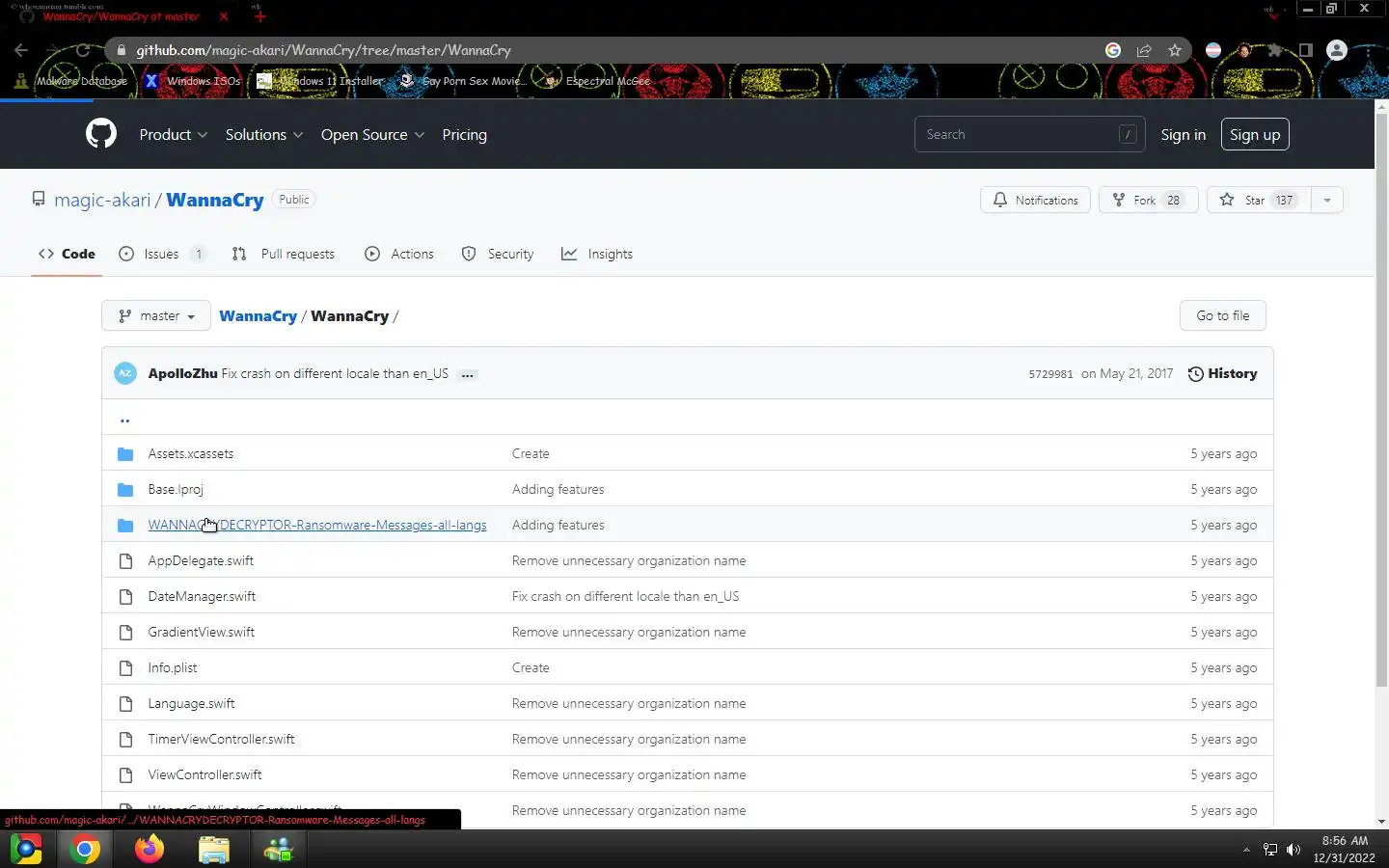Open commit hash 5729981

1050,374
